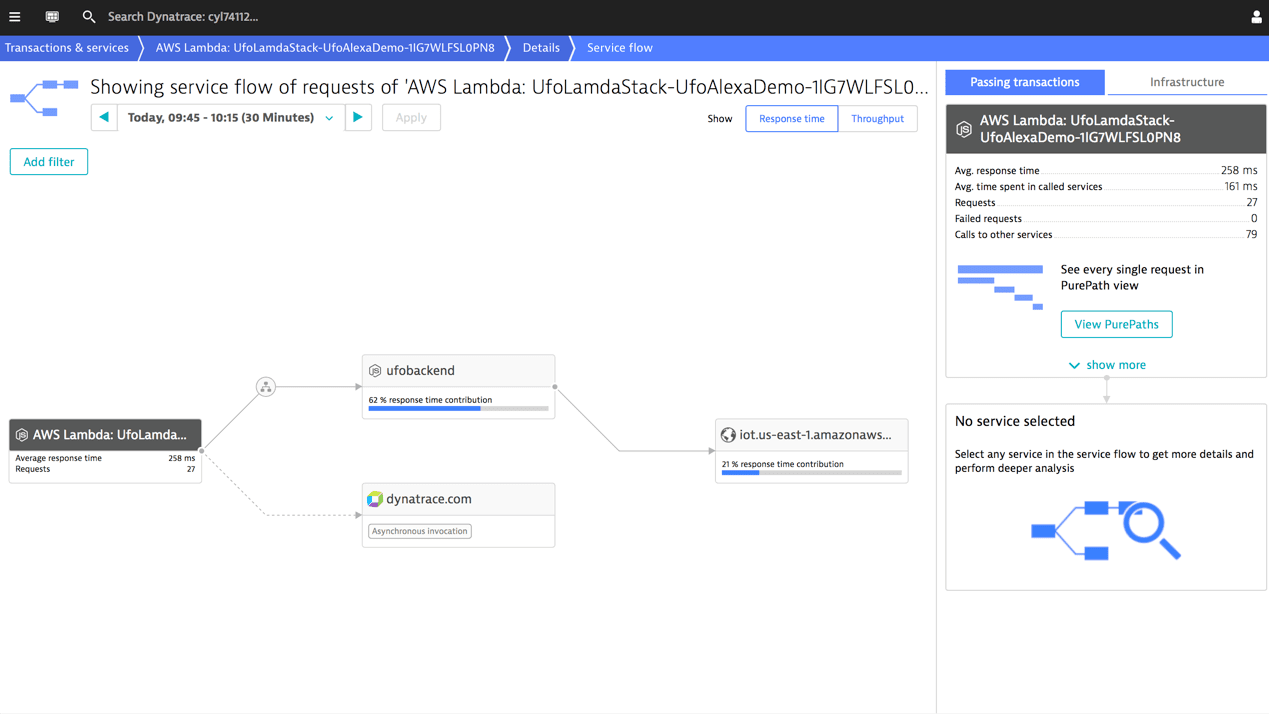Screen dimensions: 1269x714
Task: Click the dynatrace.com logo icon
Action: (x=375, y=499)
